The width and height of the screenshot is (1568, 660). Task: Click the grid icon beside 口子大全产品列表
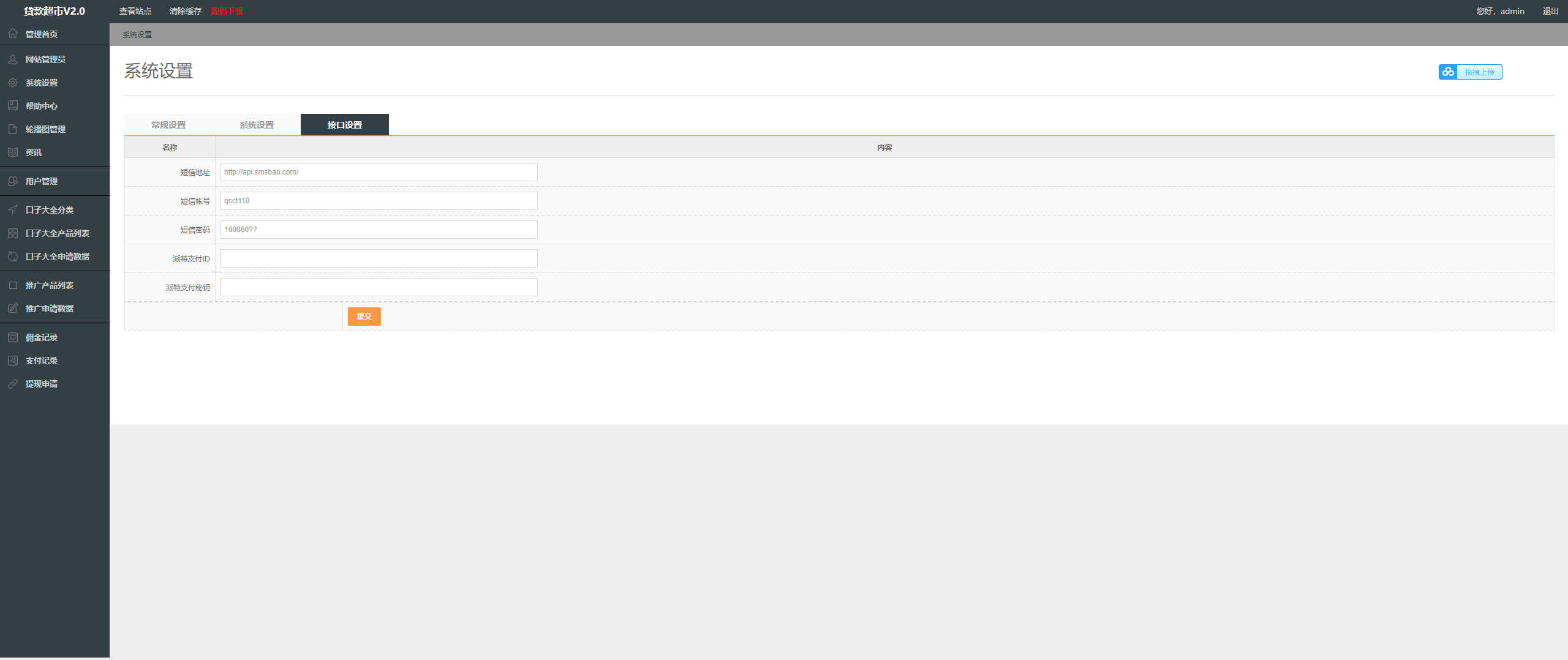tap(13, 233)
